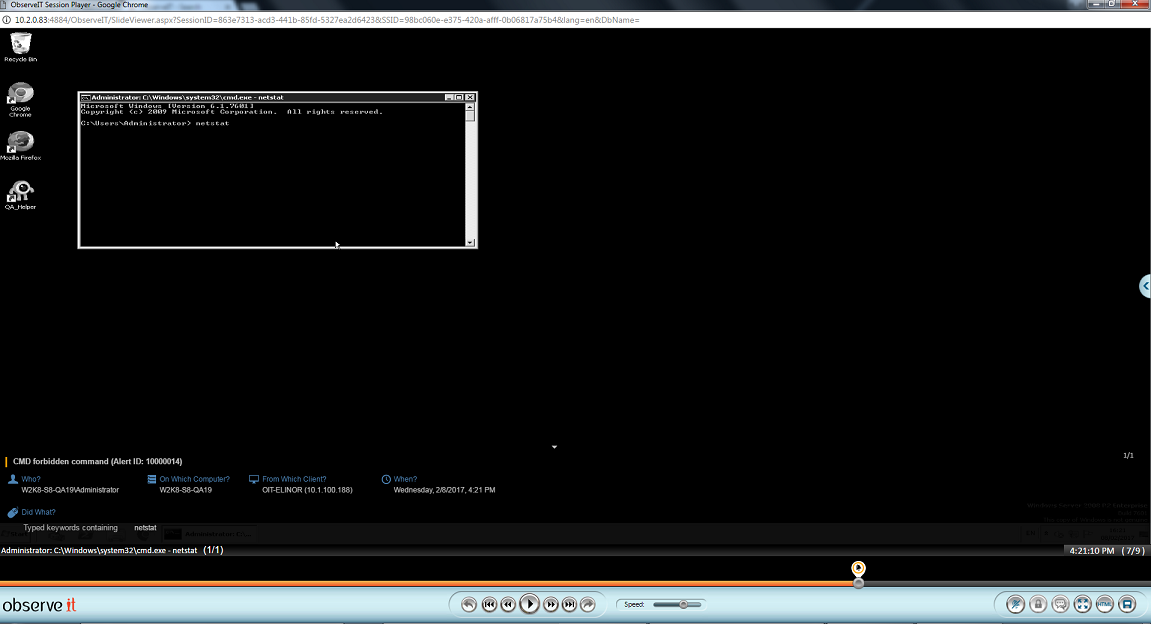Toggle the alerts indicator icon in toolbar
This screenshot has height=624, width=1151.
click(x=1015, y=604)
